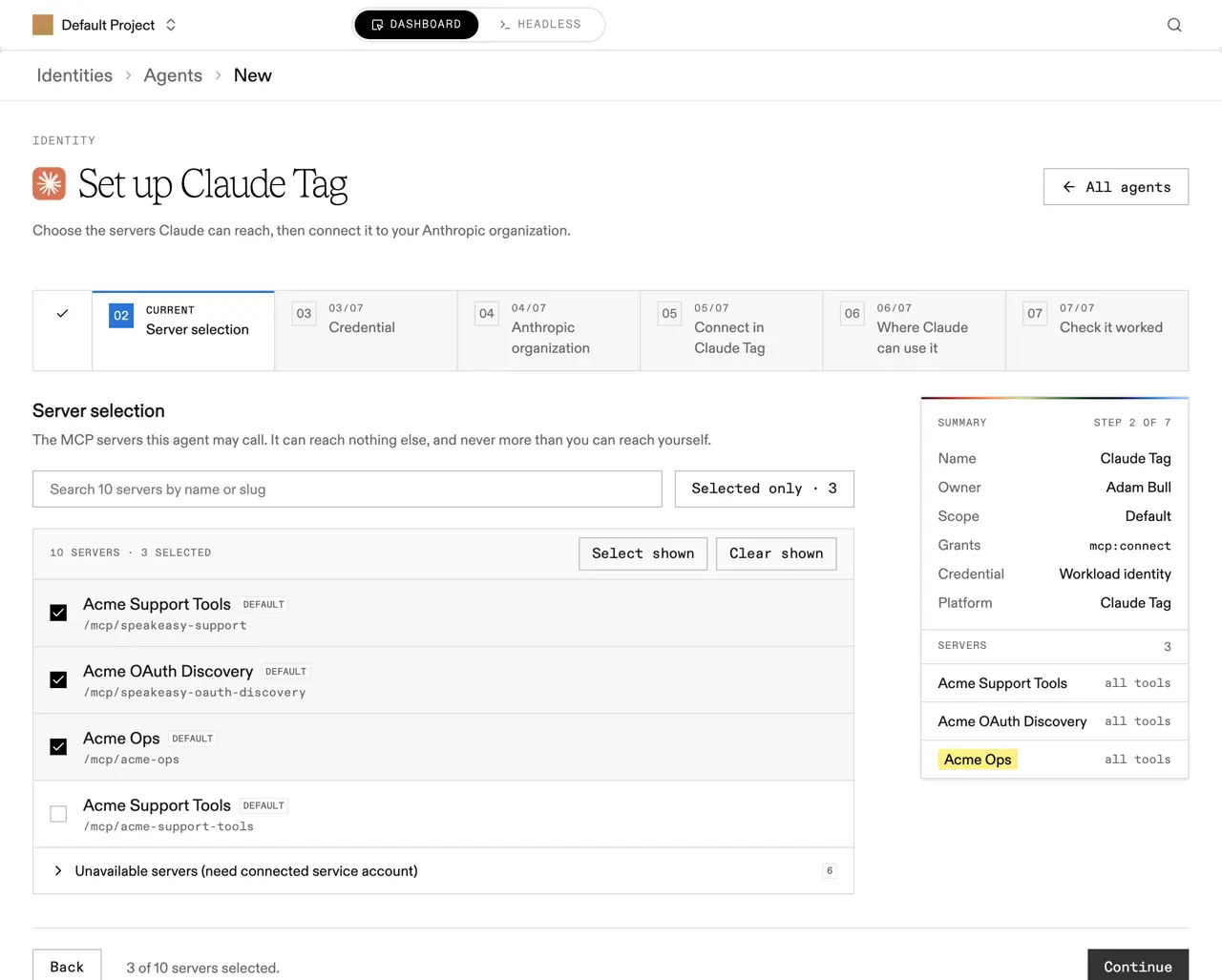Click the search magnifier icon

[x=1174, y=25]
